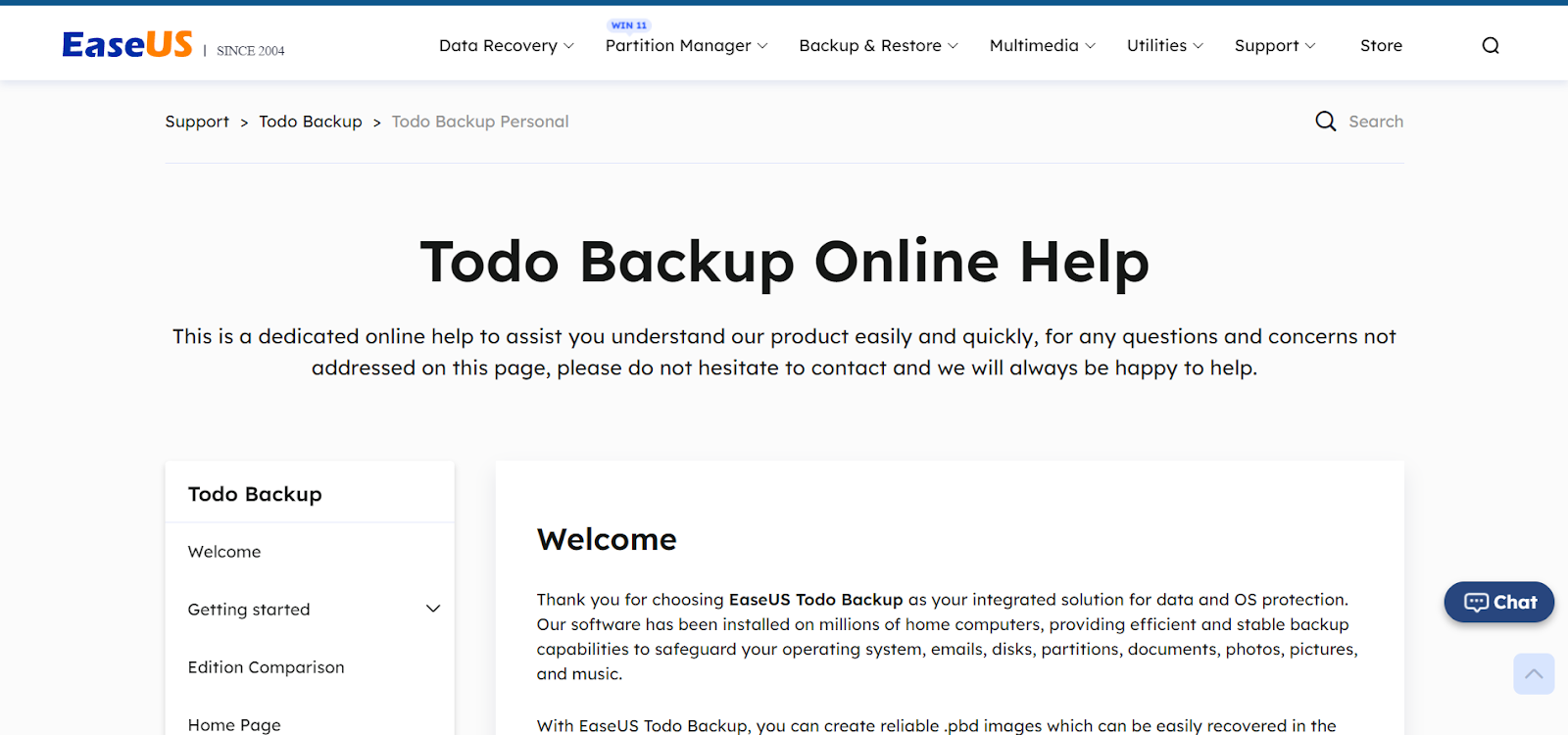
Task: Expand the Backup & Restore chevron
Action: (x=953, y=46)
